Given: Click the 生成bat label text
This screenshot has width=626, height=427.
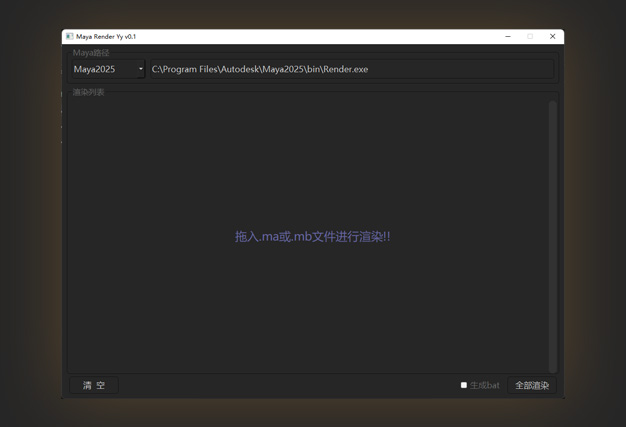Looking at the screenshot, I should [485, 385].
